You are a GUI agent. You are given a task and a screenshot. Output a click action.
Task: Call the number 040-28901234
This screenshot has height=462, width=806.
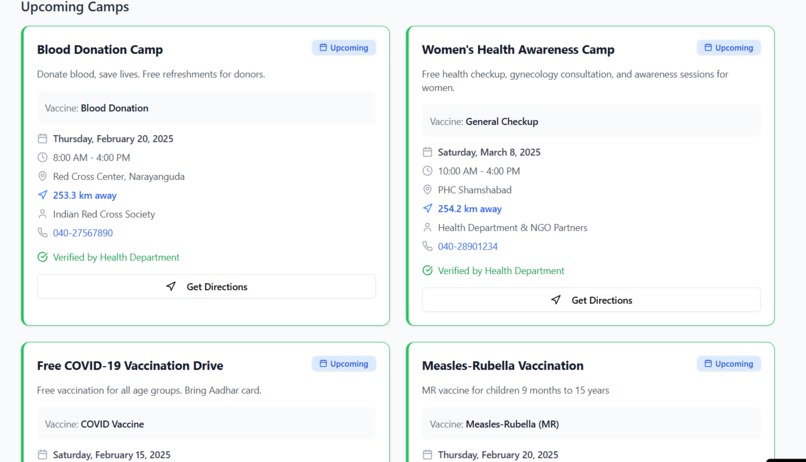[468, 247]
